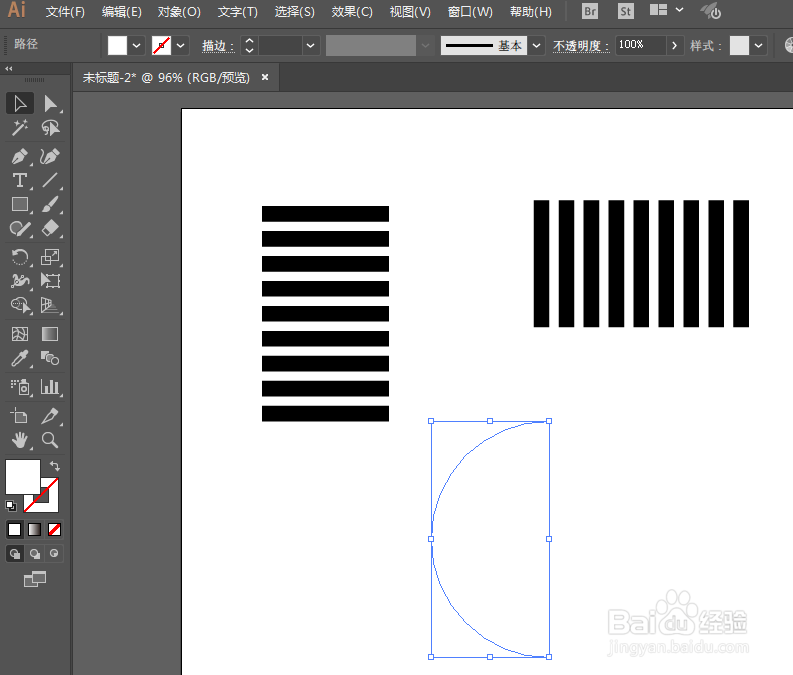
Task: Pick the Paintbrush tool
Action: click(x=50, y=205)
